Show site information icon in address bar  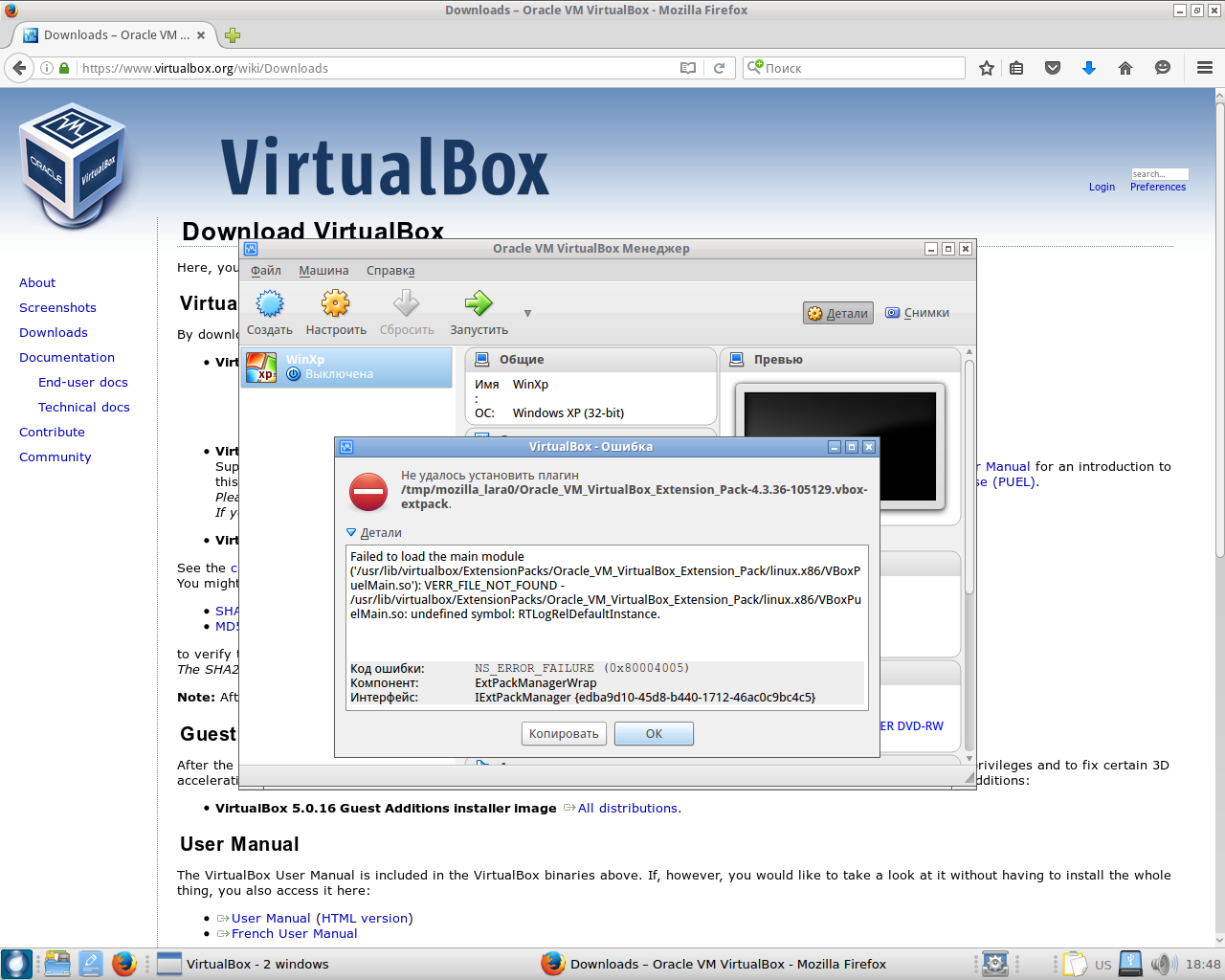pyautogui.click(x=46, y=68)
